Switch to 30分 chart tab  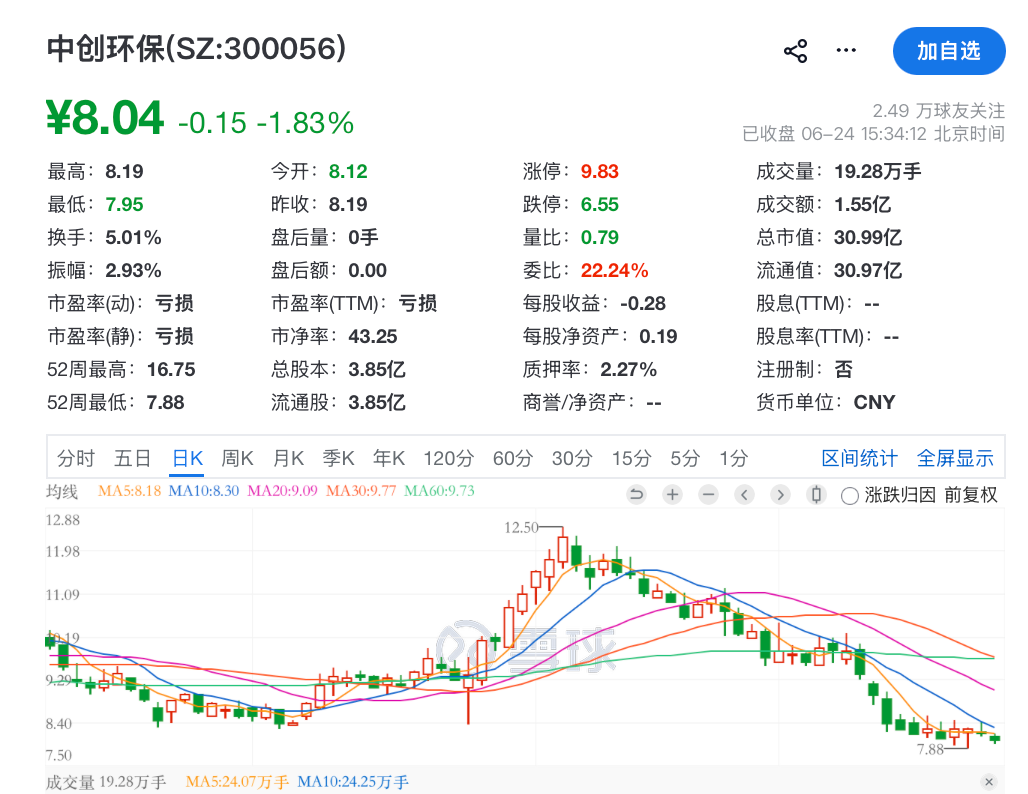[572, 458]
